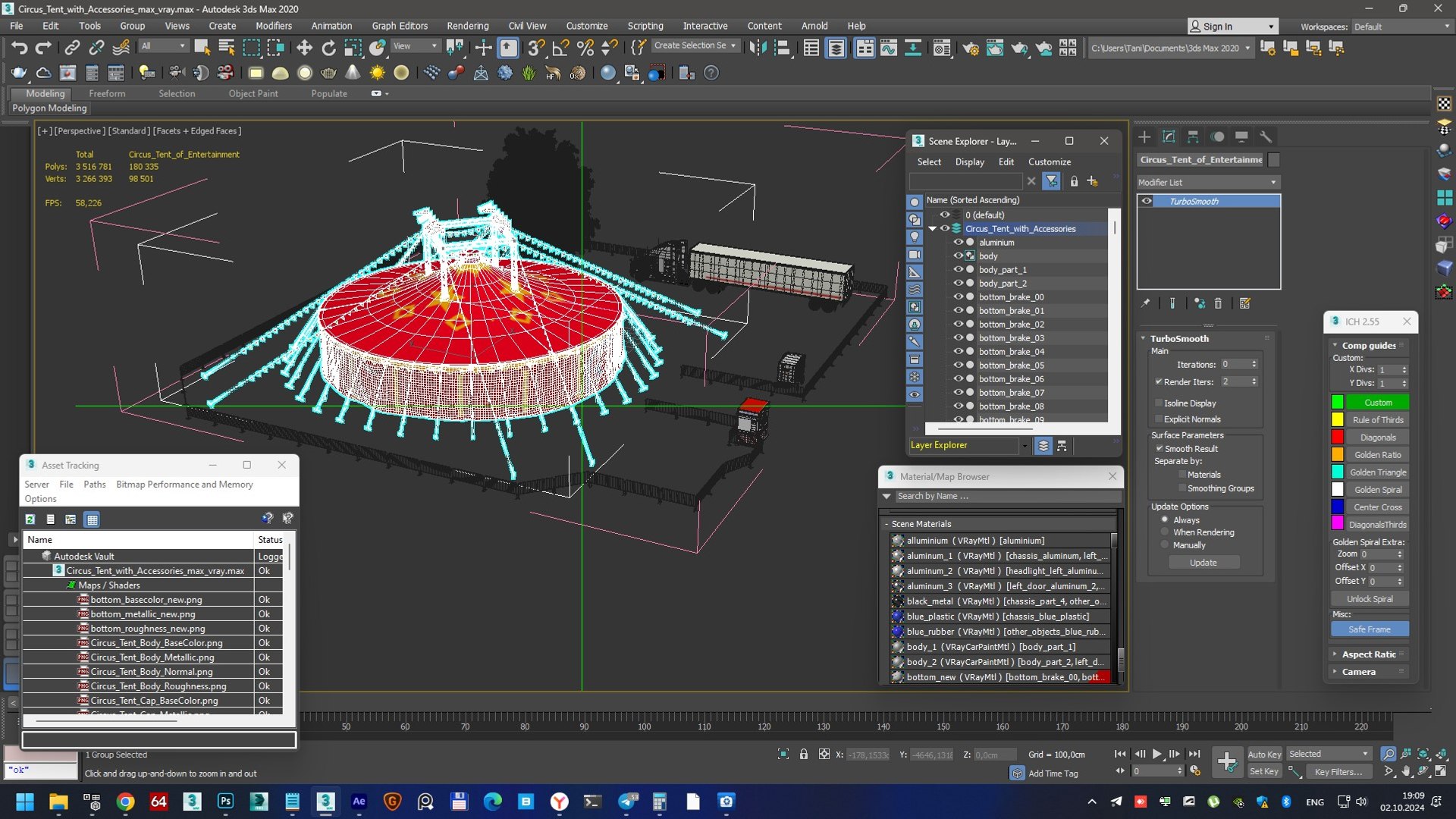Open Customize menu in Scene Explorer

click(x=1050, y=162)
